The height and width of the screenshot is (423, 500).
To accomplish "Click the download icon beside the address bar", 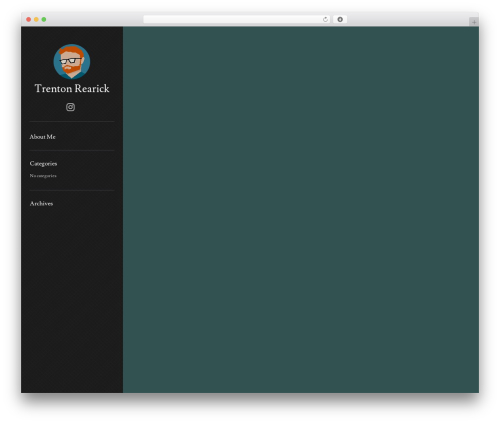I will click(x=340, y=20).
